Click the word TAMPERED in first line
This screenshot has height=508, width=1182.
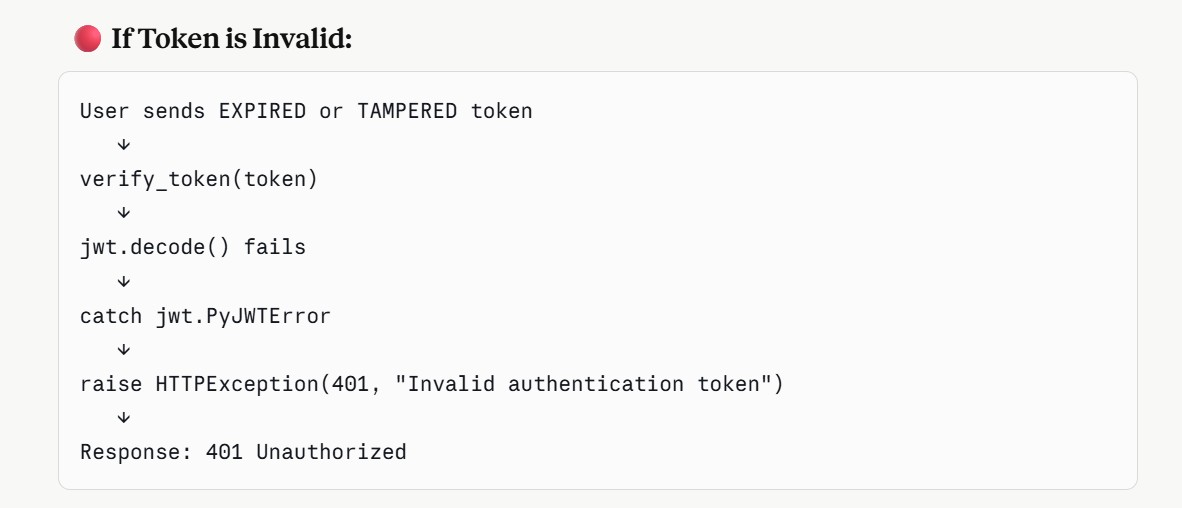[x=407, y=111]
